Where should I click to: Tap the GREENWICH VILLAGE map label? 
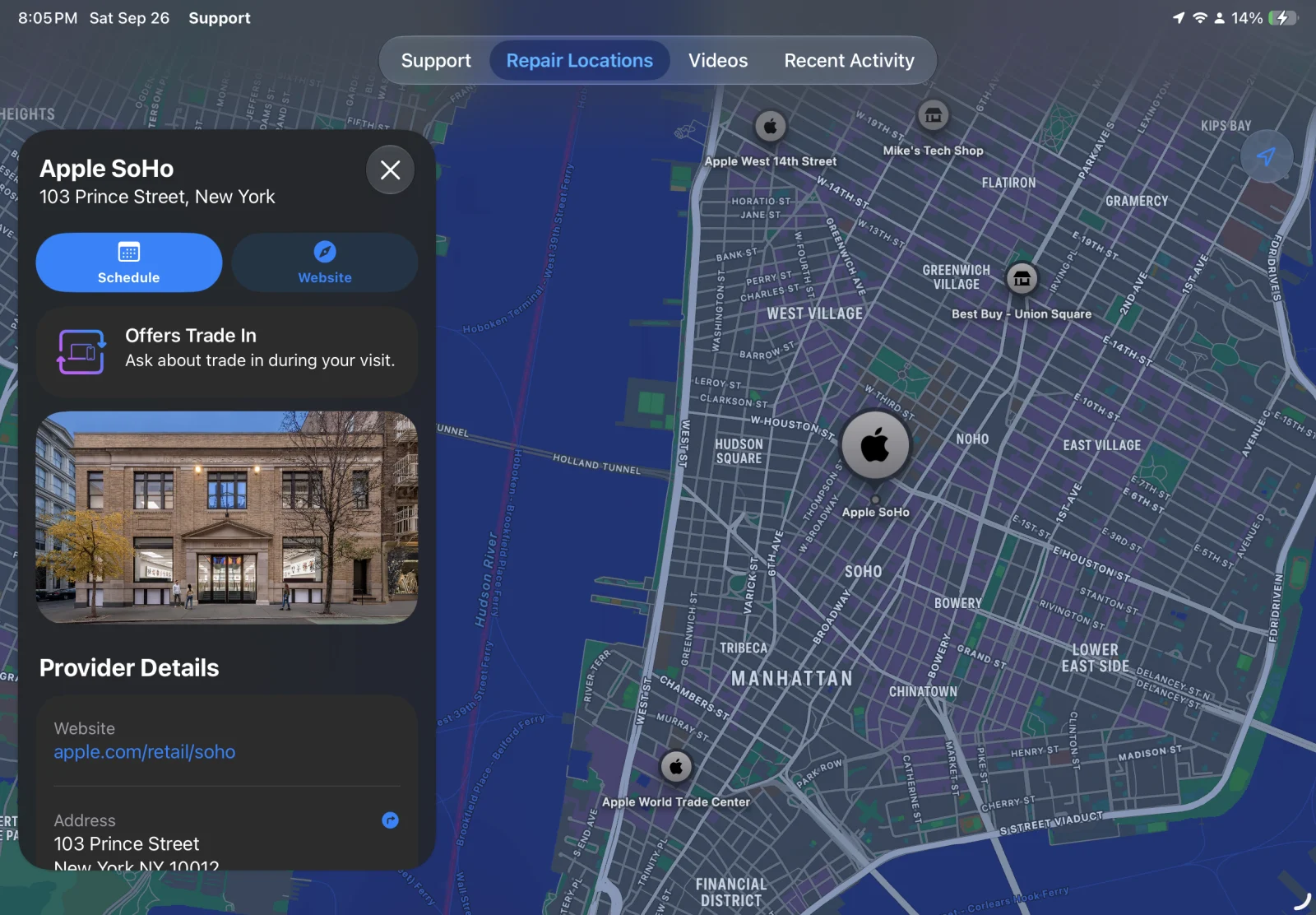click(957, 277)
